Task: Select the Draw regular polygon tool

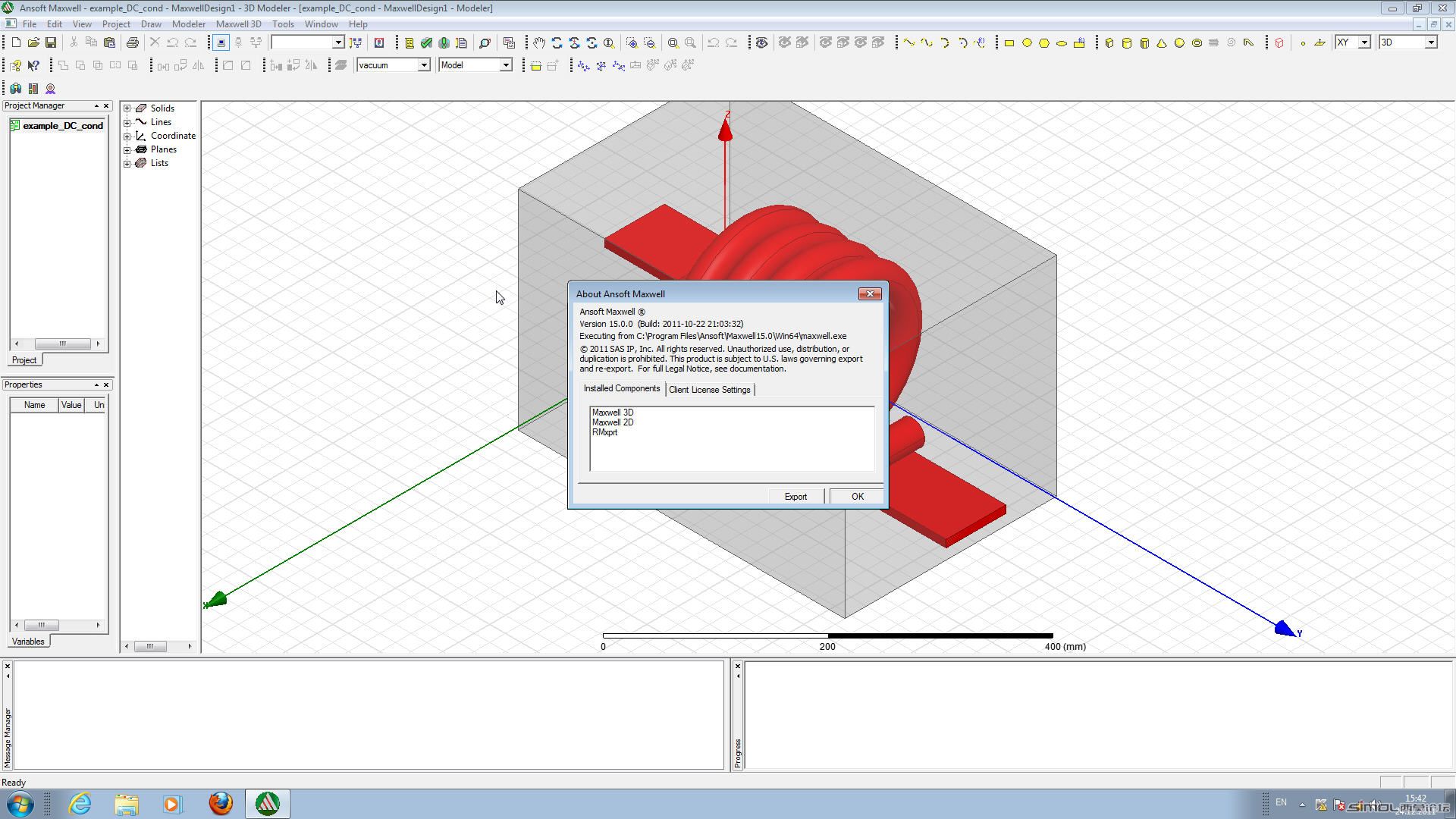Action: pyautogui.click(x=1044, y=42)
